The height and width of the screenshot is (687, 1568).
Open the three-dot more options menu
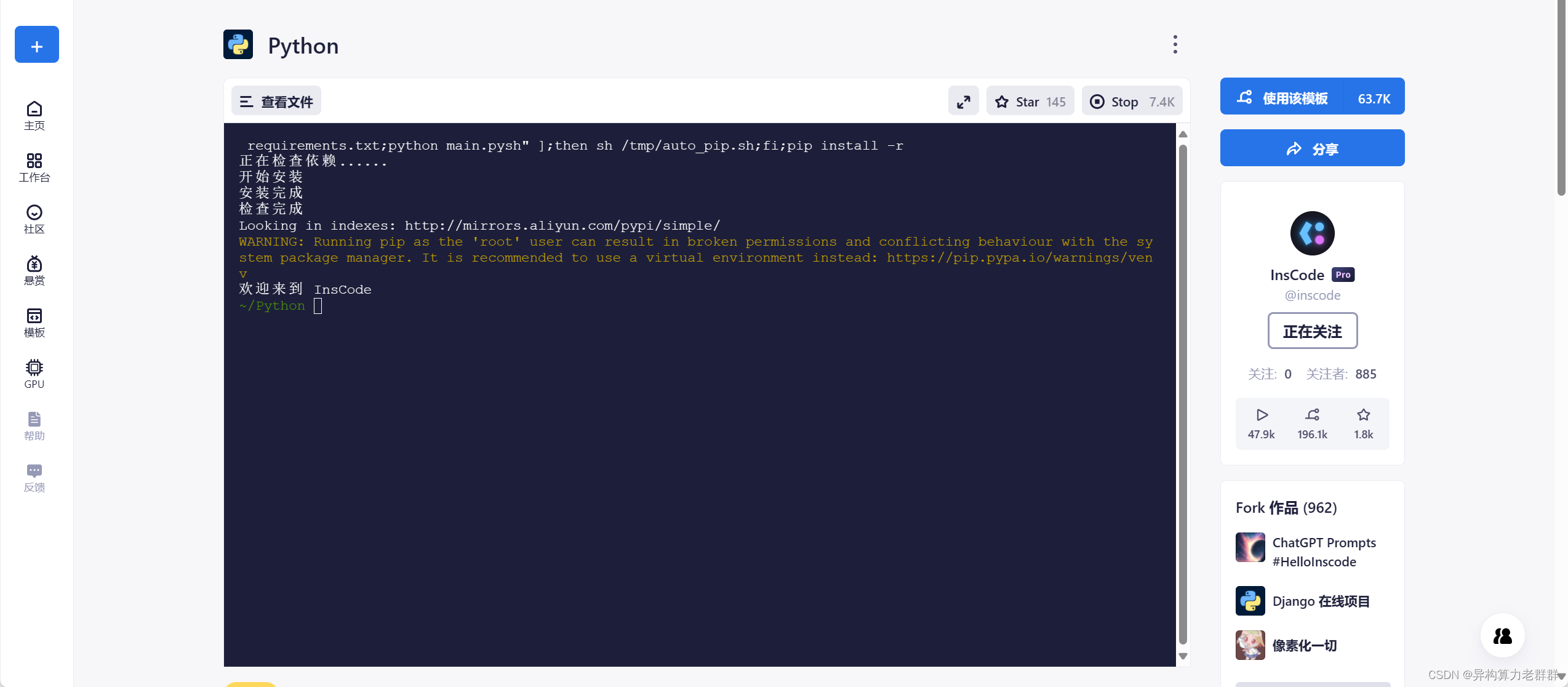[1175, 45]
